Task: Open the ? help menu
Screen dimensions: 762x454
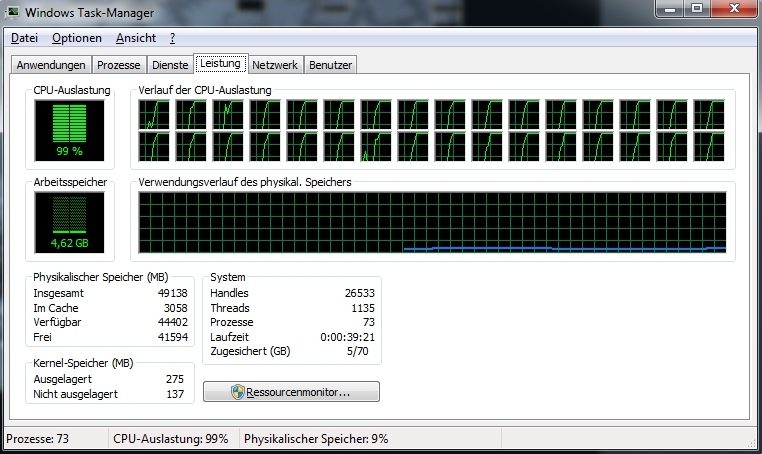Action: 173,38
